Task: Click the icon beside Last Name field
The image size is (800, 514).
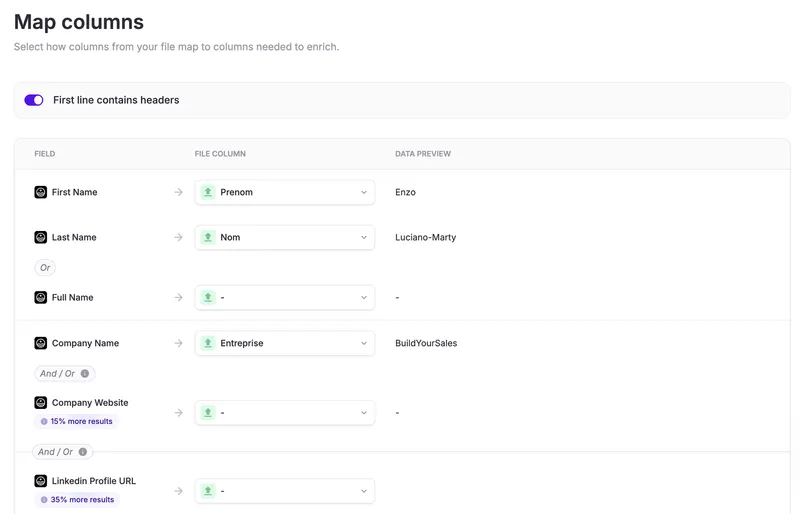Action: (x=41, y=237)
